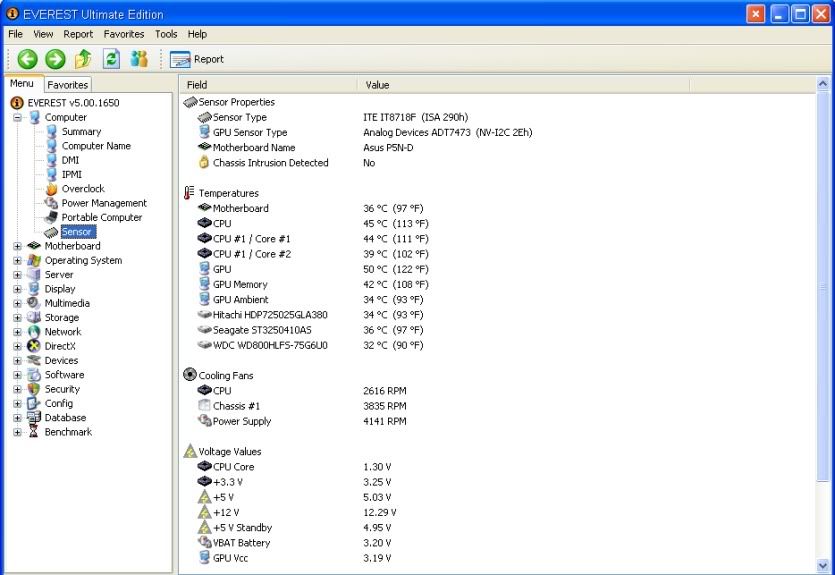Expand the Devices tree node

(x=18, y=360)
